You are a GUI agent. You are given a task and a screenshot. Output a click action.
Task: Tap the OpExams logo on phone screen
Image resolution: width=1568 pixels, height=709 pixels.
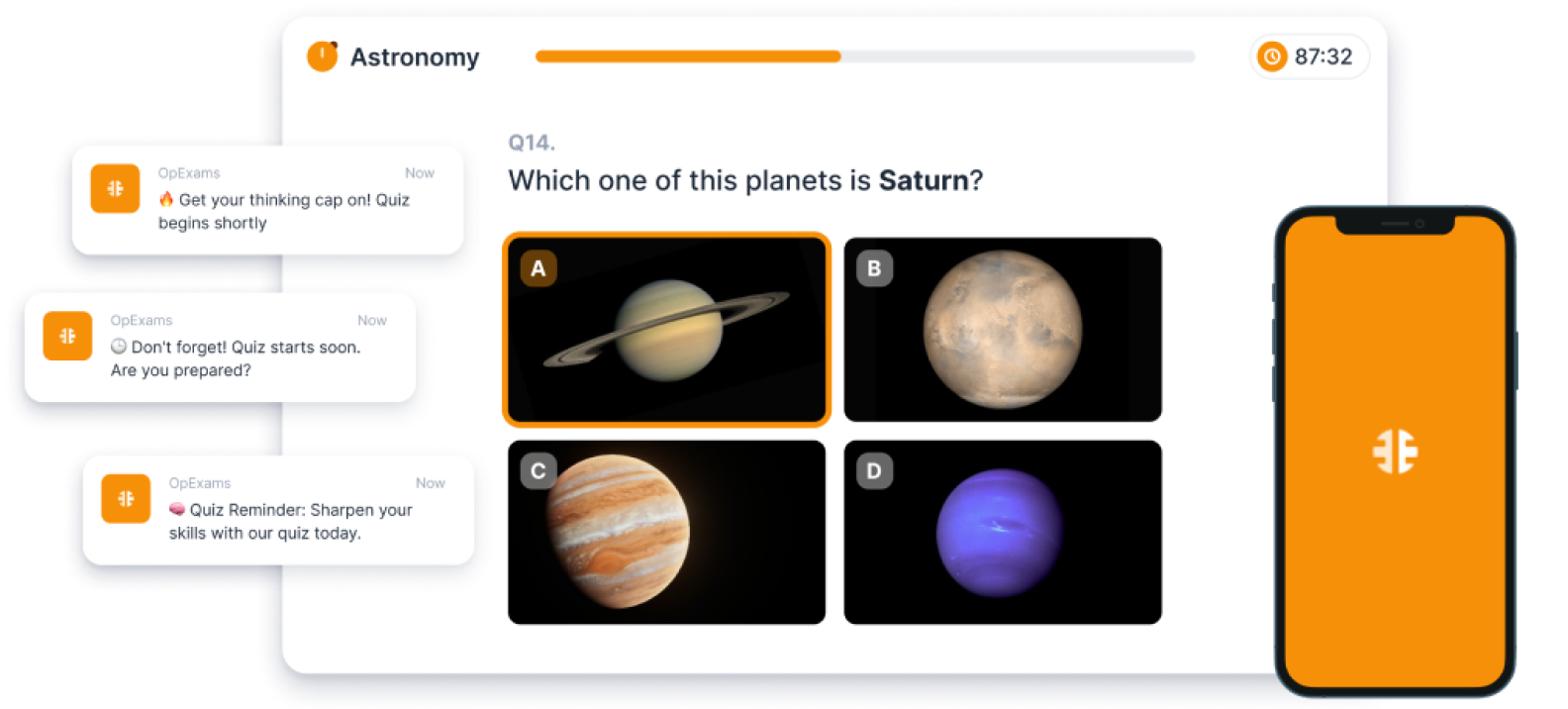point(1395,452)
